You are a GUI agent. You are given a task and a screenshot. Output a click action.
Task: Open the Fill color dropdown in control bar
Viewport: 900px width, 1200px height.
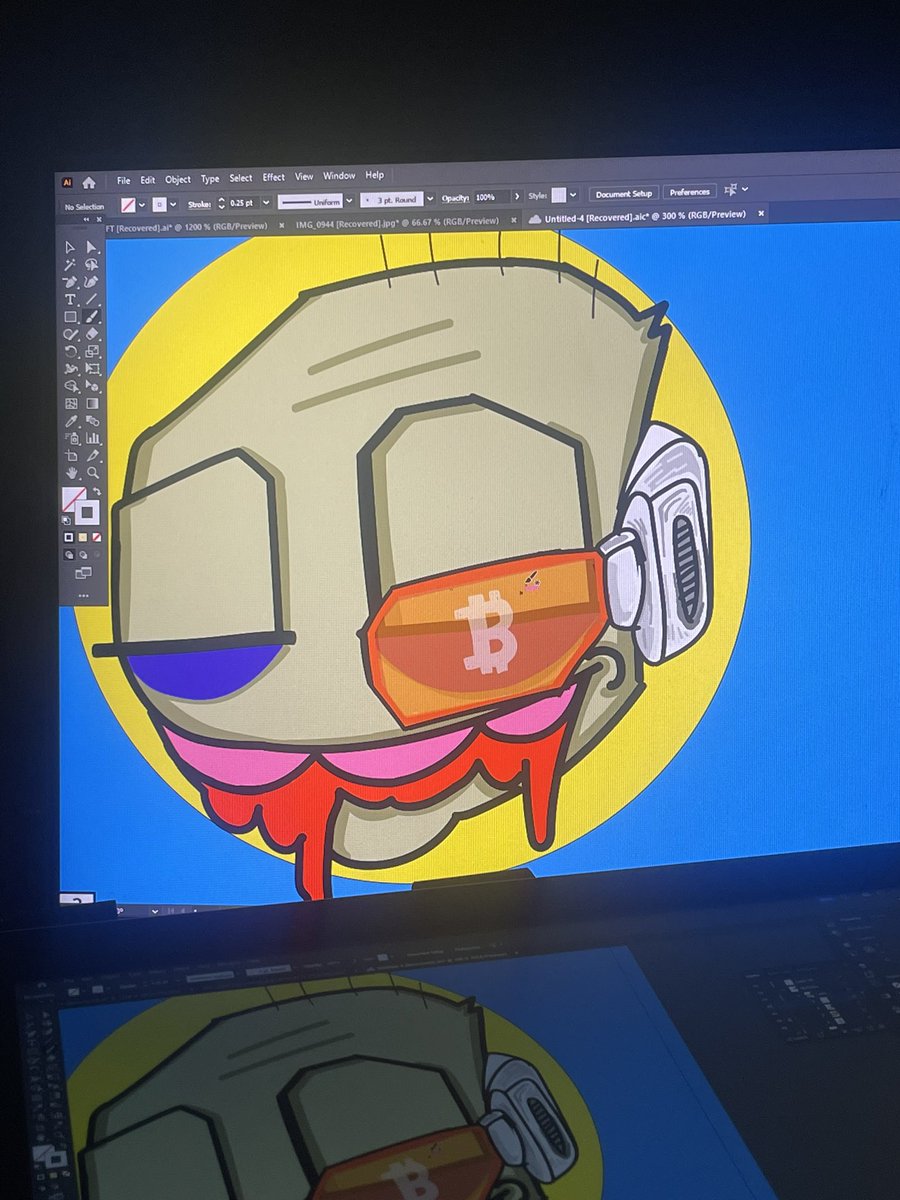(142, 204)
